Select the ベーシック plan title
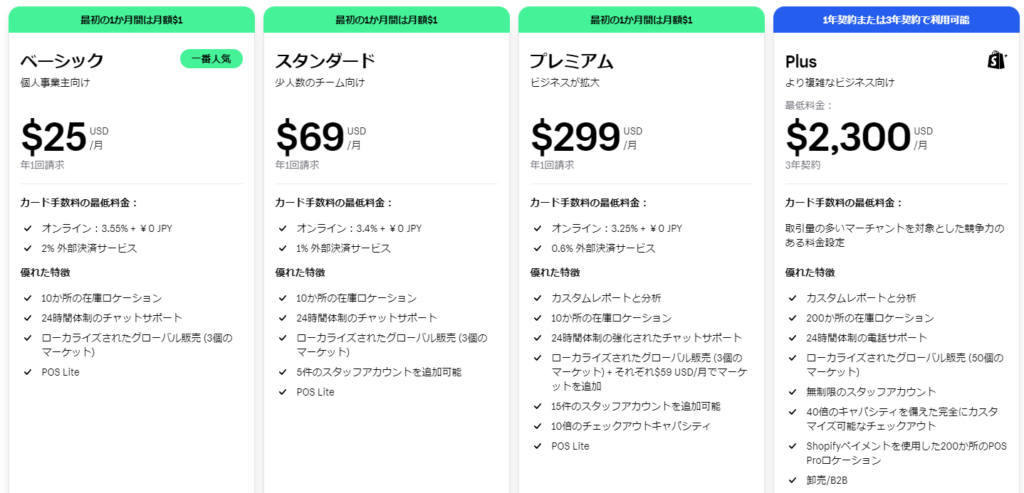1024x493 pixels. (62, 61)
